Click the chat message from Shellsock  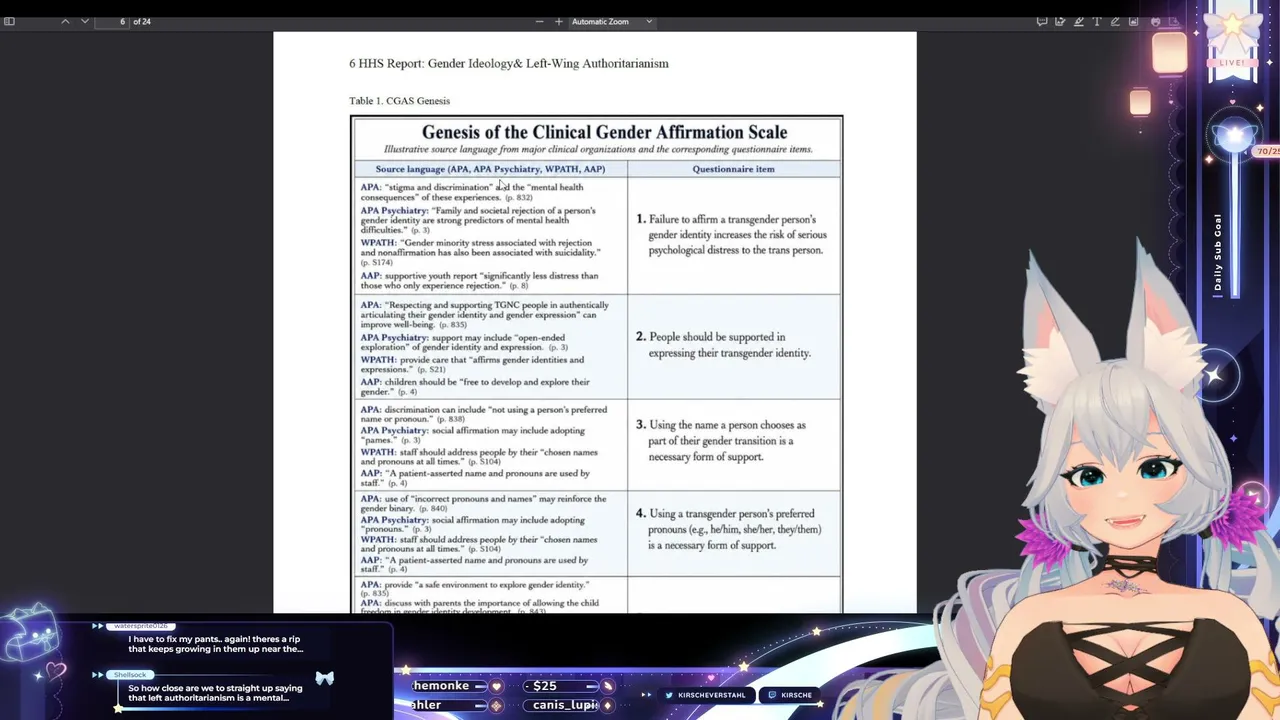pos(215,693)
